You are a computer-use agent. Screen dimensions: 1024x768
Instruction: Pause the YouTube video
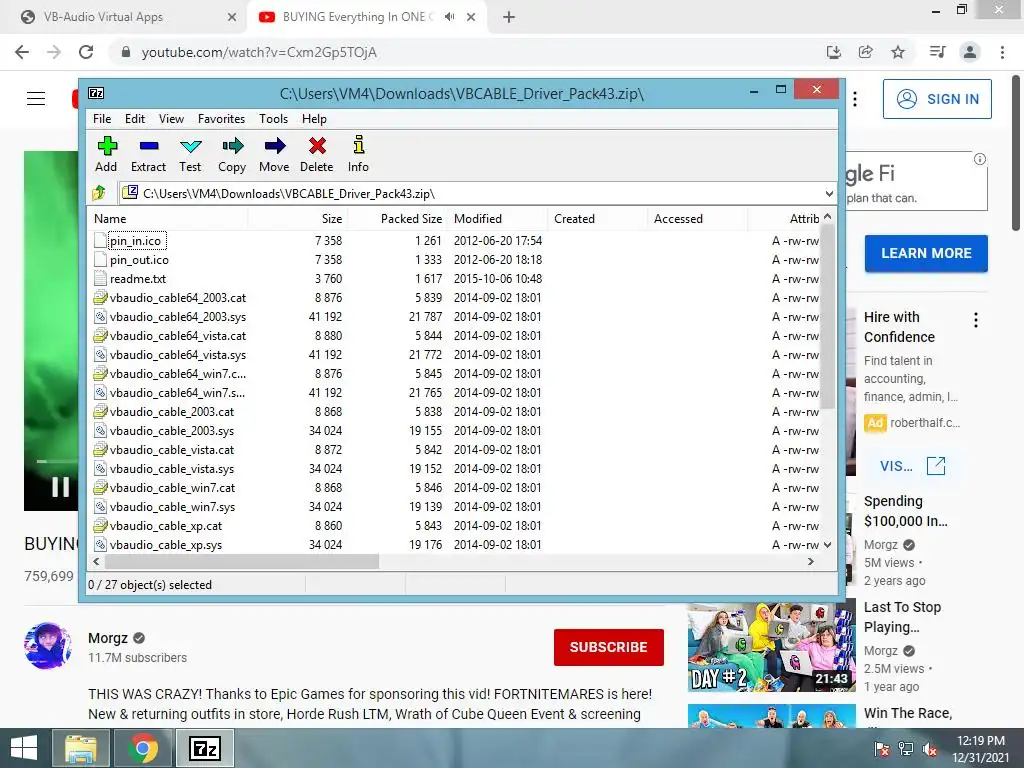pos(61,487)
